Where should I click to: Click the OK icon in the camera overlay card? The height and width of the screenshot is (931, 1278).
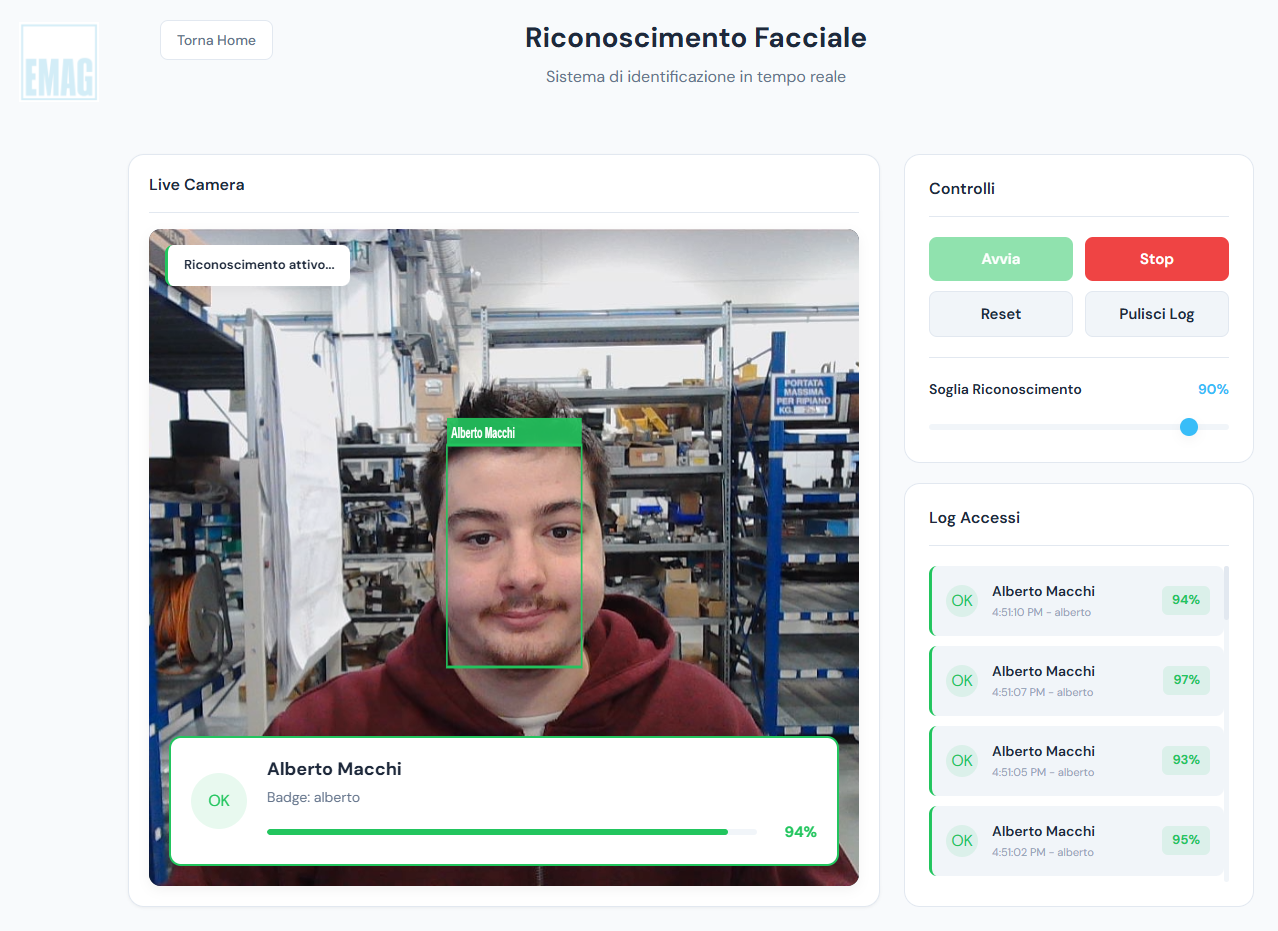(x=219, y=801)
